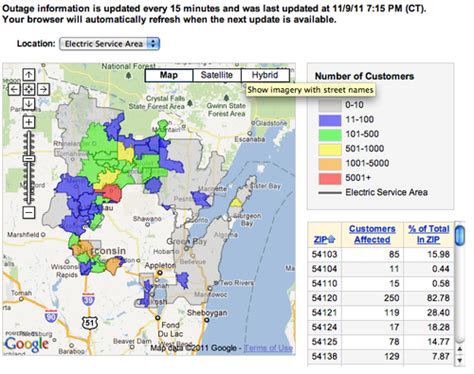Sort by % of Total In ZIP

point(429,234)
